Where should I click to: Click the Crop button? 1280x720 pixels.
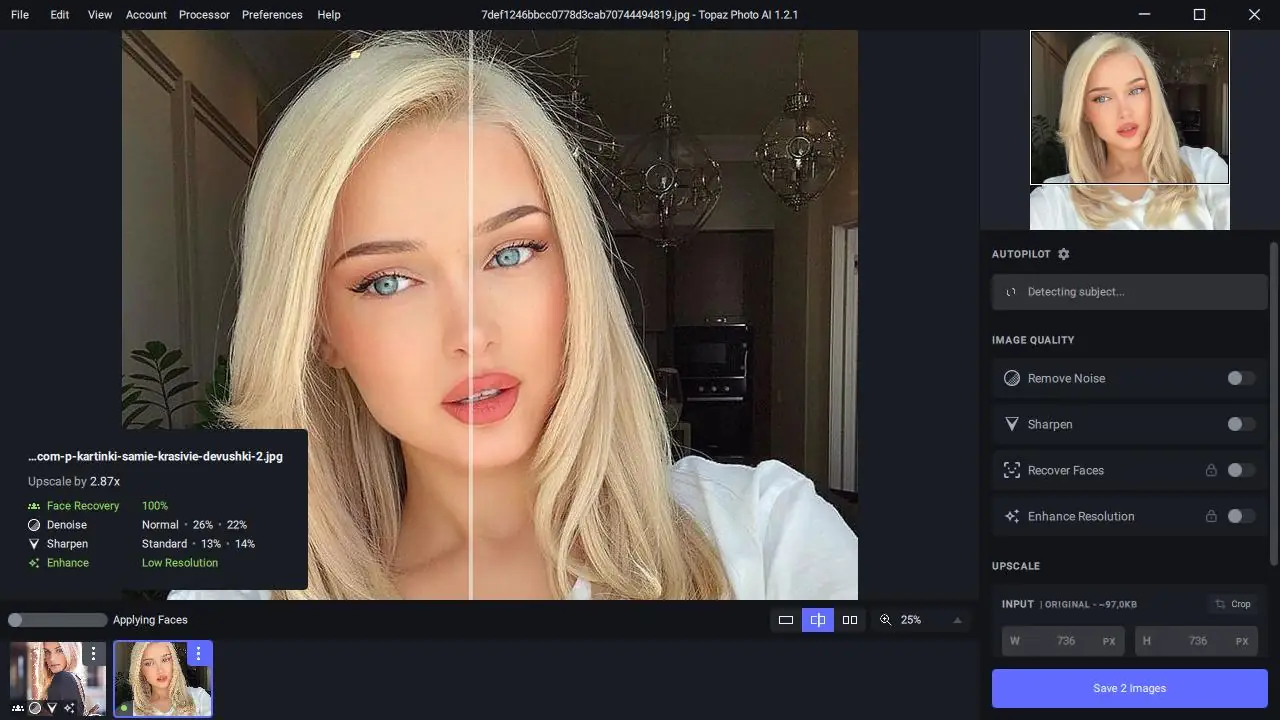pos(1232,604)
